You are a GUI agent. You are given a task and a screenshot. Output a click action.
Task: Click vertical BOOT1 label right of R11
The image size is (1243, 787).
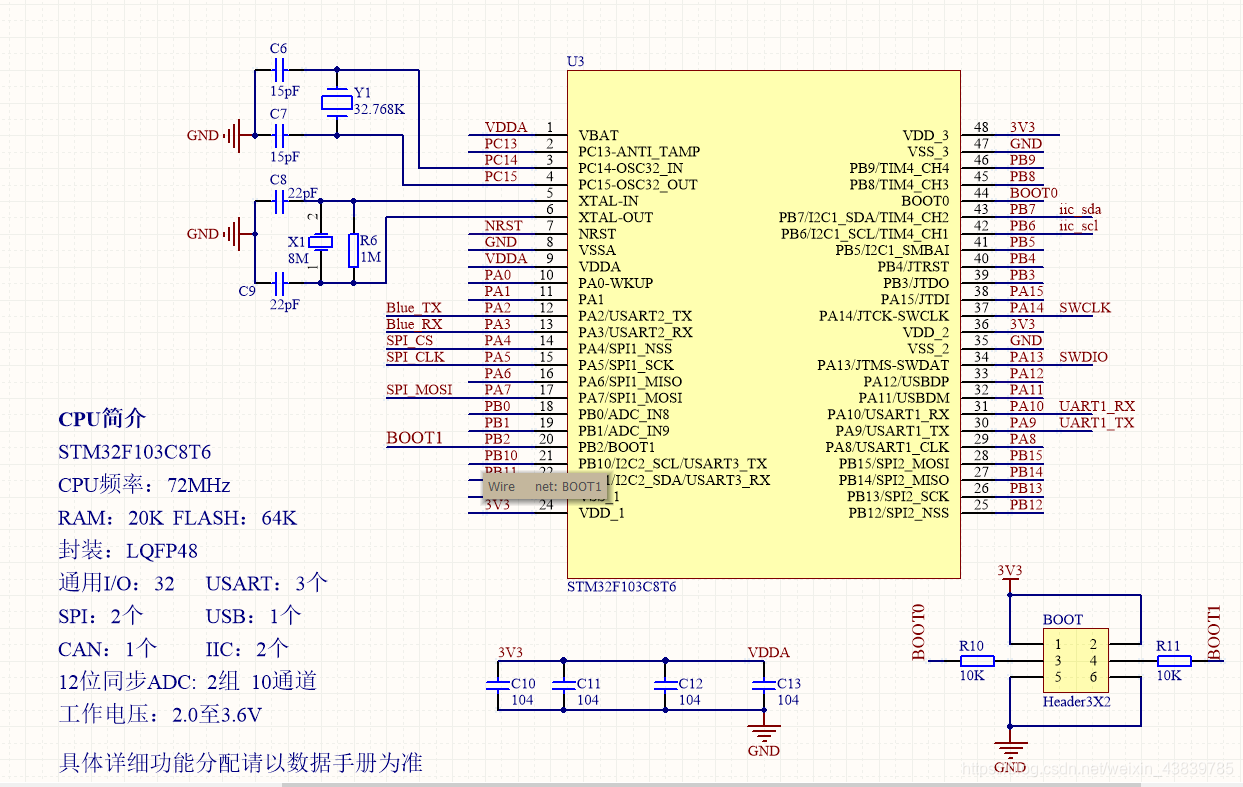tap(1215, 633)
